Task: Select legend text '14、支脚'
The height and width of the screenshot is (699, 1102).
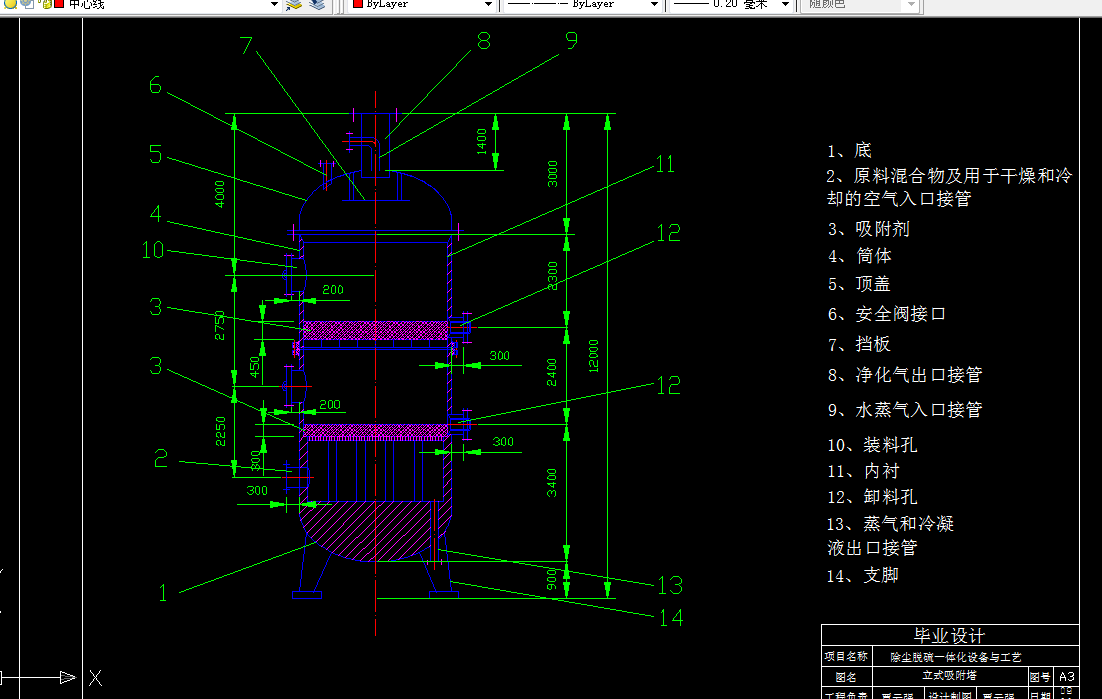Action: click(863, 576)
